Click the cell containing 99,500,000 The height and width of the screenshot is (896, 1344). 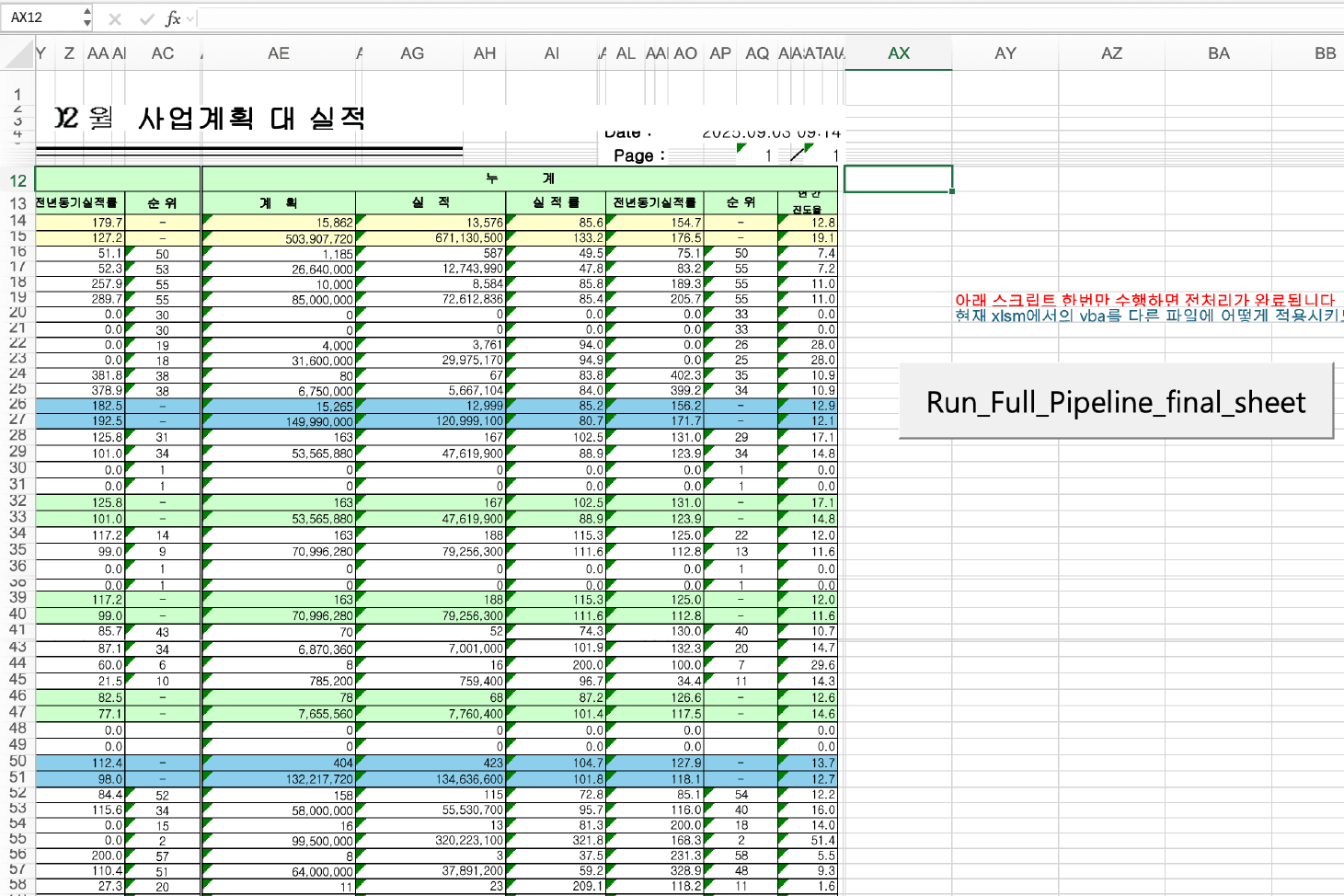click(279, 840)
